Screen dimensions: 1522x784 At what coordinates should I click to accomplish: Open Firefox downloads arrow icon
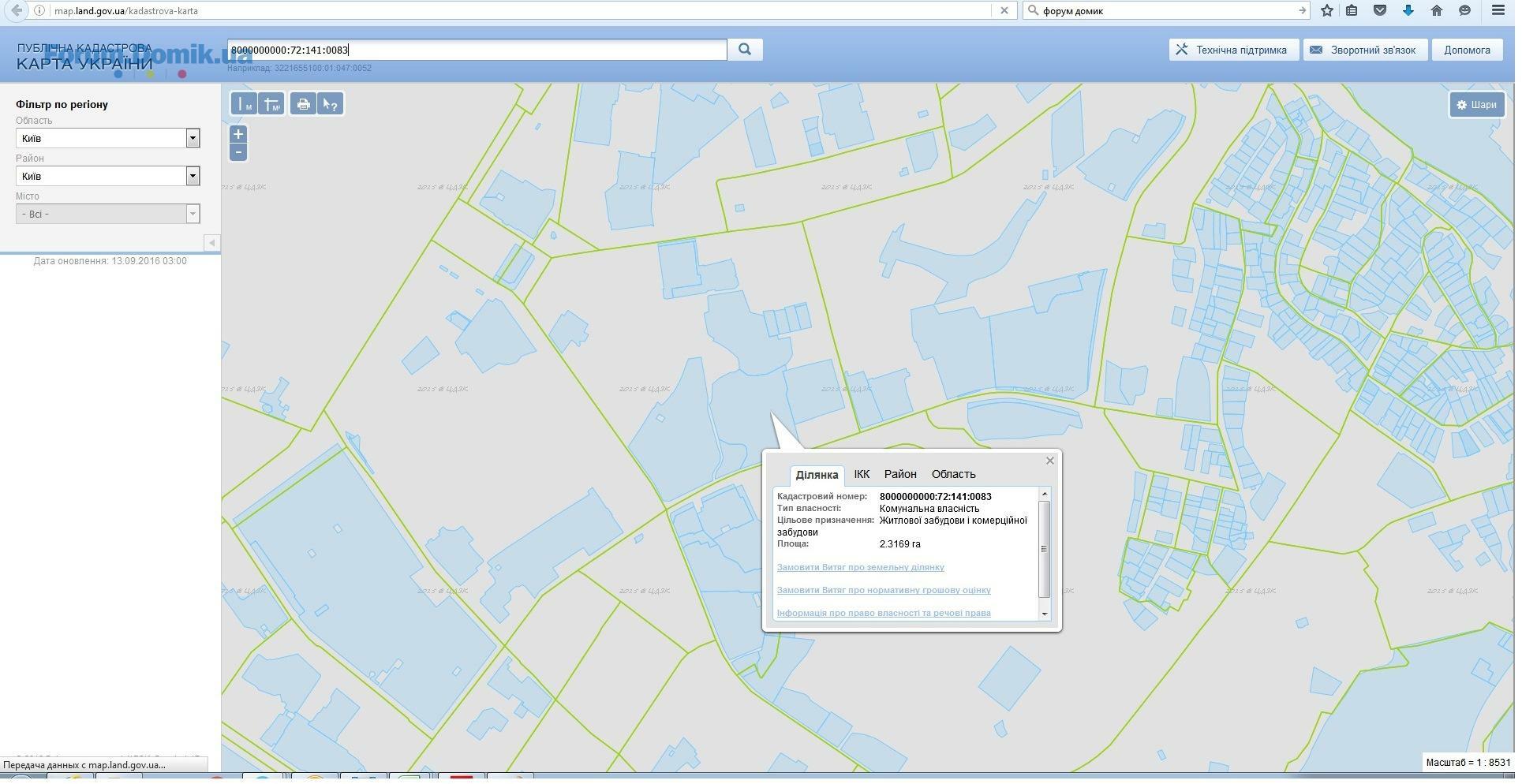[1408, 10]
